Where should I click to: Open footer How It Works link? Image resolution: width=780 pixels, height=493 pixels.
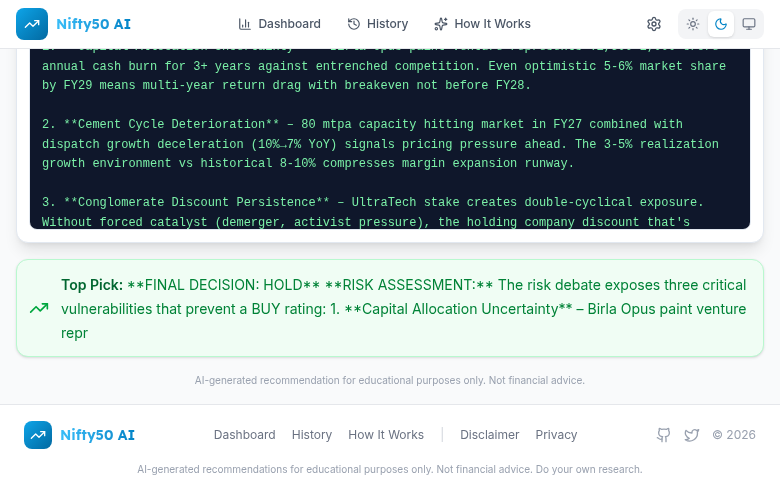[385, 435]
